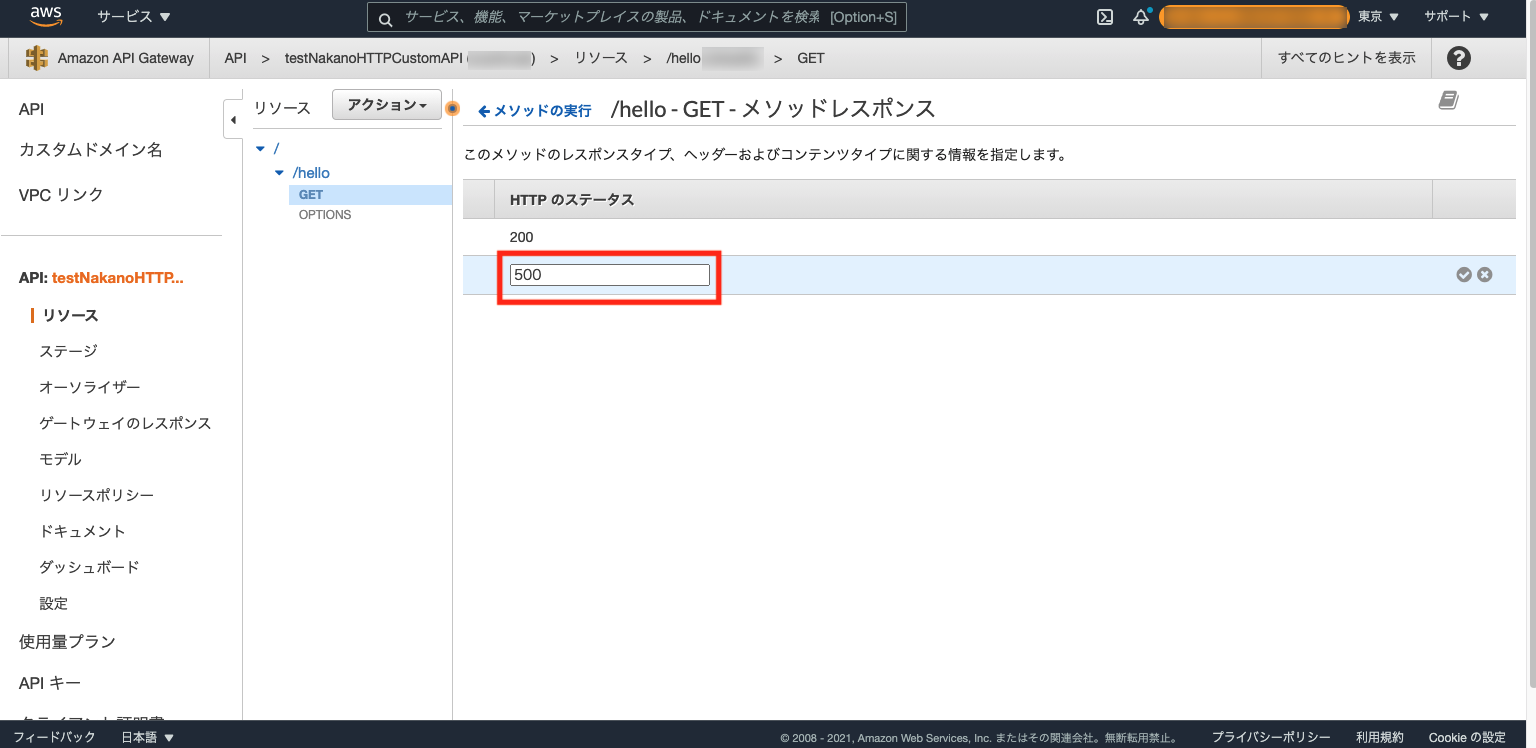Open ドキュメント in API navigation
The image size is (1536, 748).
tap(82, 531)
